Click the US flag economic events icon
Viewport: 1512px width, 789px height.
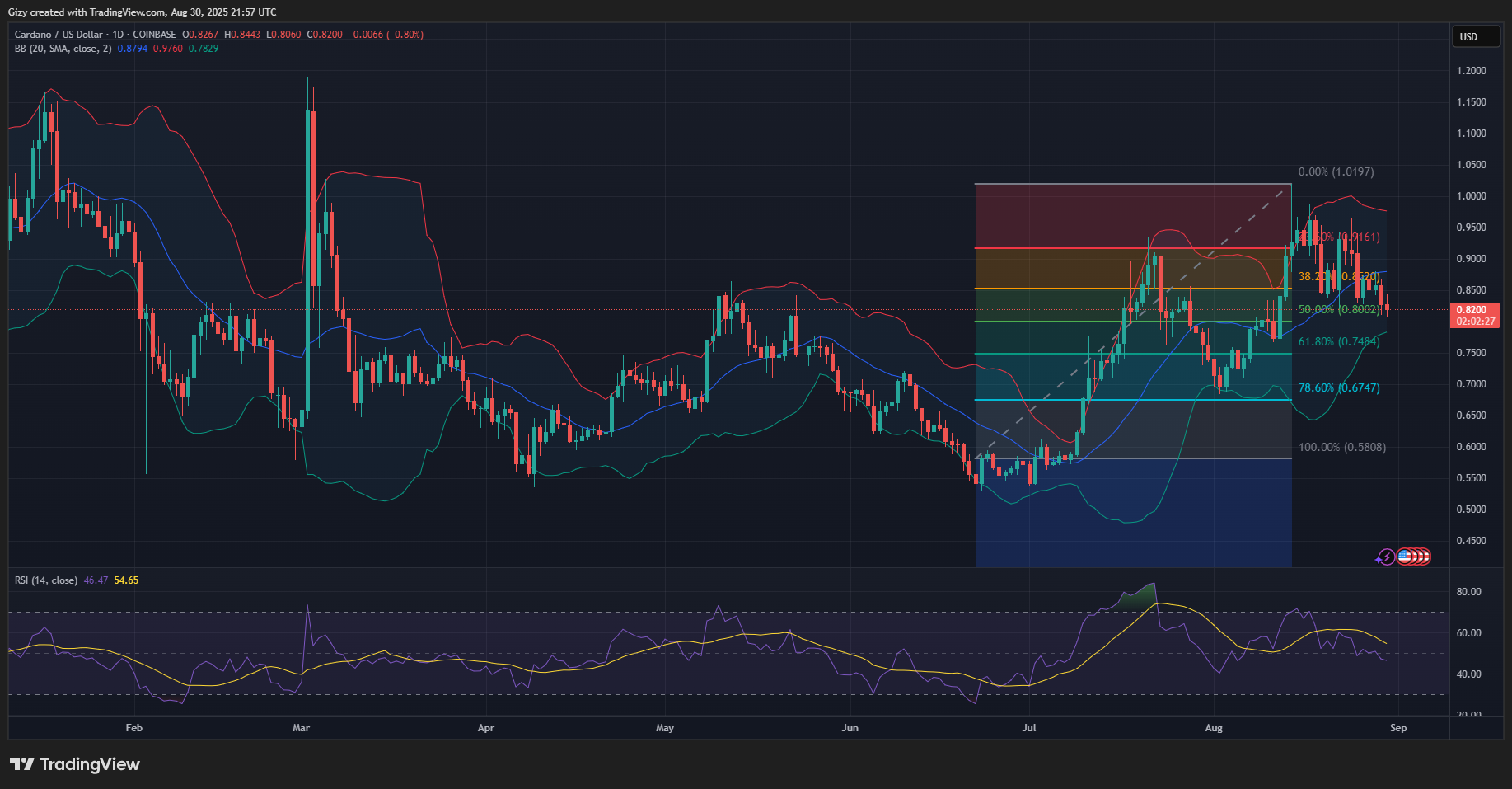1405,557
